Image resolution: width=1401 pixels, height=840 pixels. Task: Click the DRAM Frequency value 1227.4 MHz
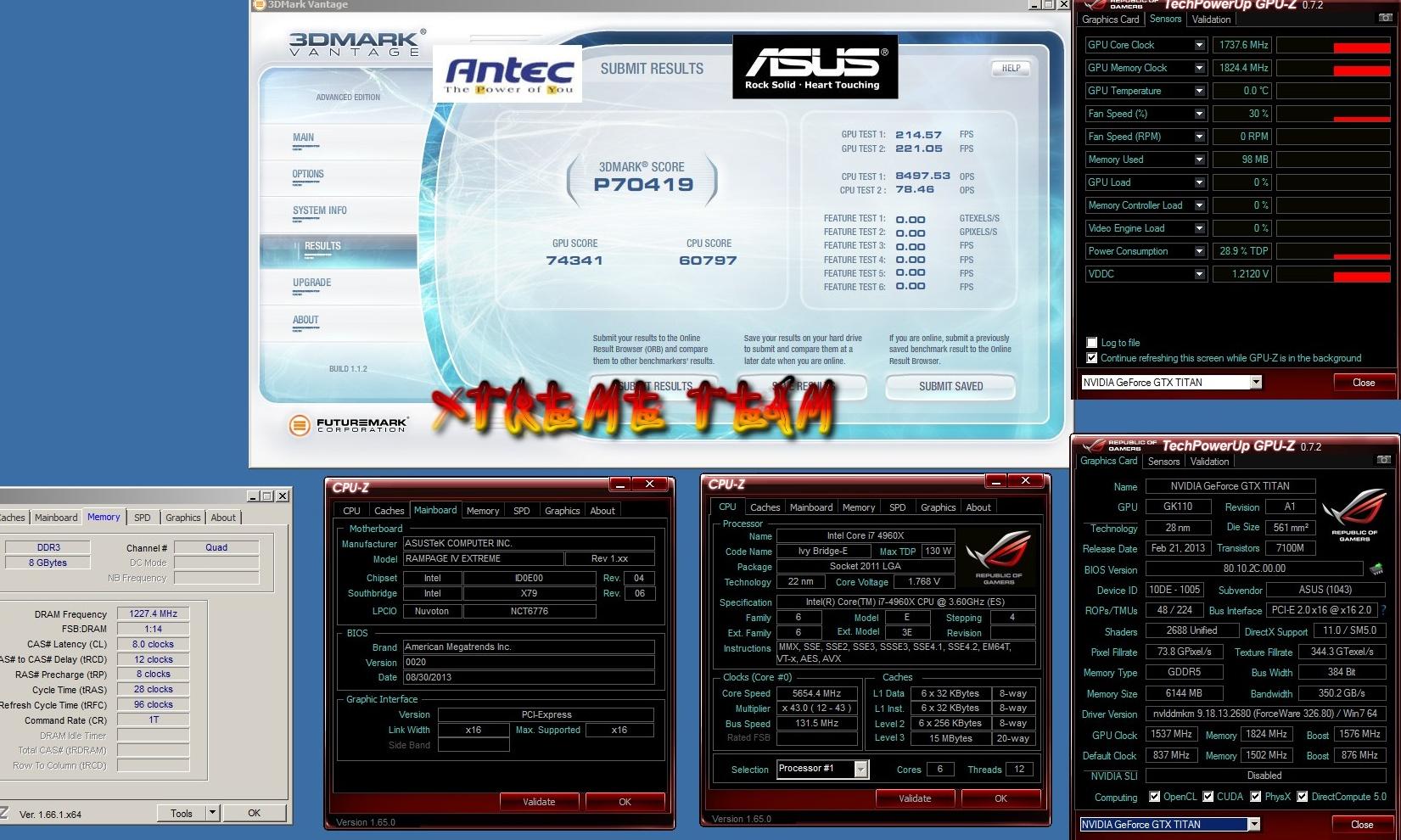[x=153, y=613]
